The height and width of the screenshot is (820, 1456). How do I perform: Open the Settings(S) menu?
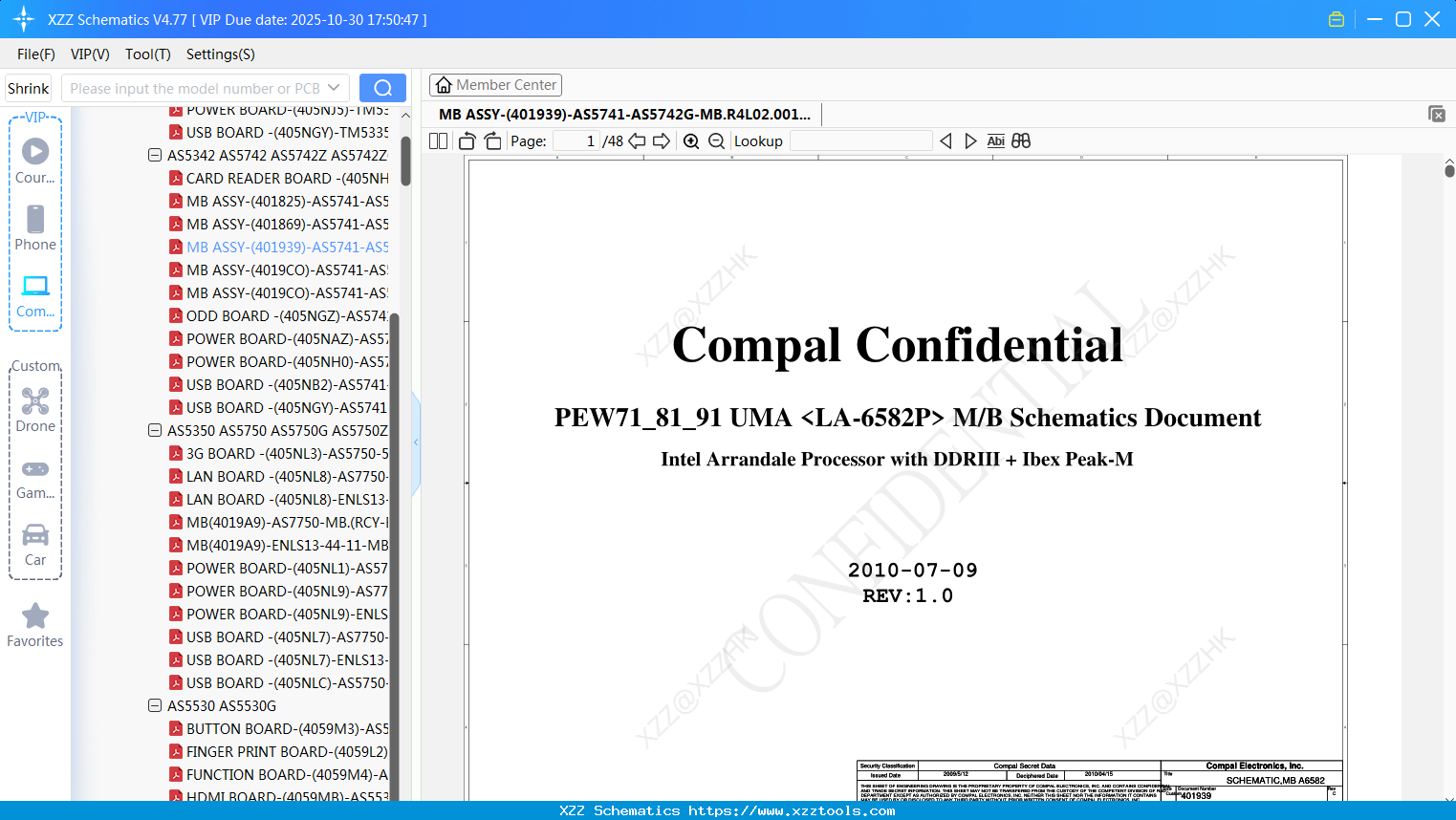point(221,54)
